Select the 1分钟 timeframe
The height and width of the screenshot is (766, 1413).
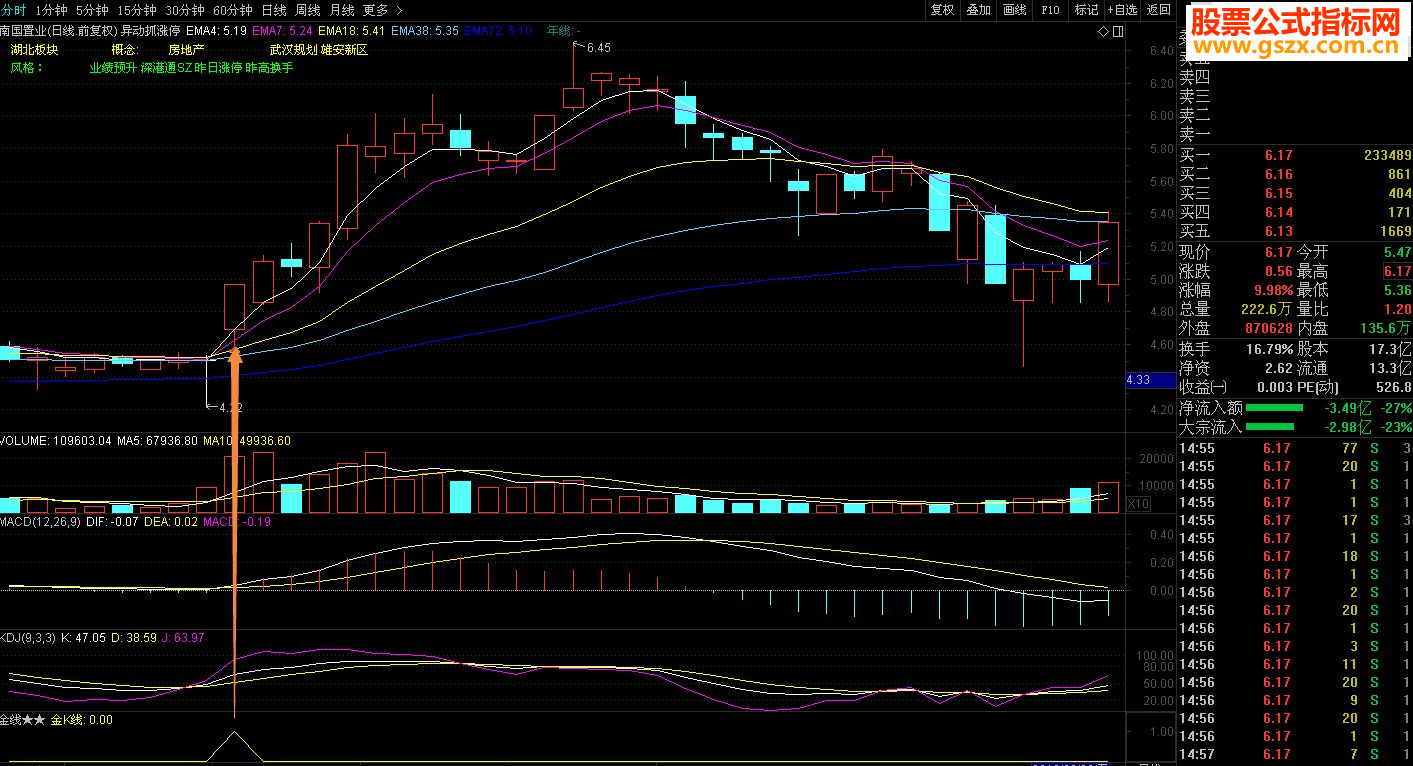pos(51,10)
